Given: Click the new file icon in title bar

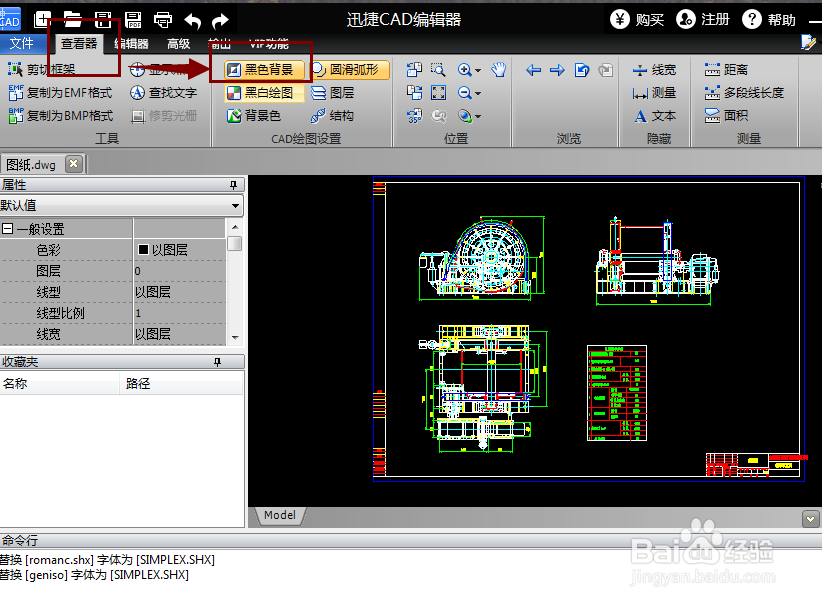Looking at the screenshot, I should 42,20.
